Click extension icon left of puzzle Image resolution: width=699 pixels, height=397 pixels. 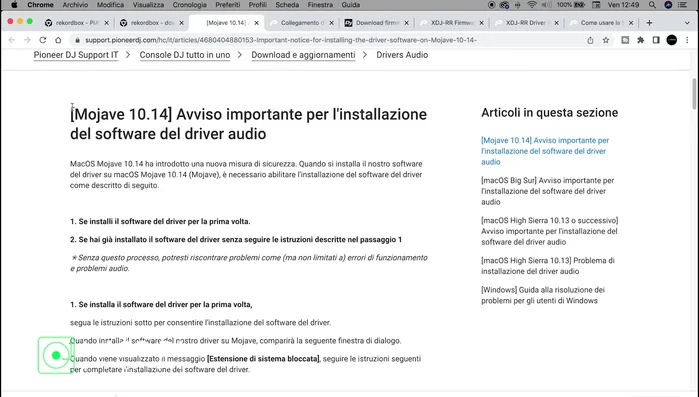click(625, 40)
